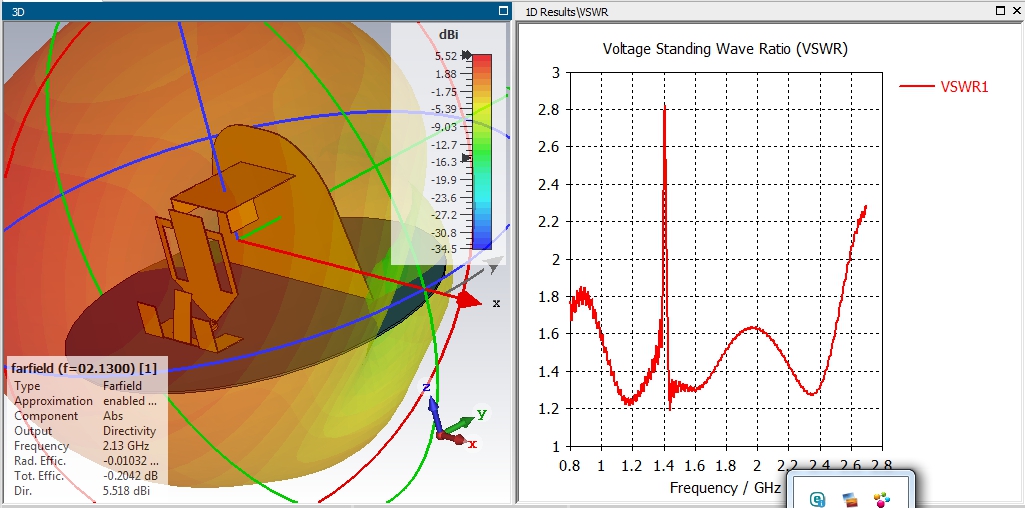Click the upper marker on the dBi color ramp
The height and width of the screenshot is (508, 1025).
[x=466, y=56]
